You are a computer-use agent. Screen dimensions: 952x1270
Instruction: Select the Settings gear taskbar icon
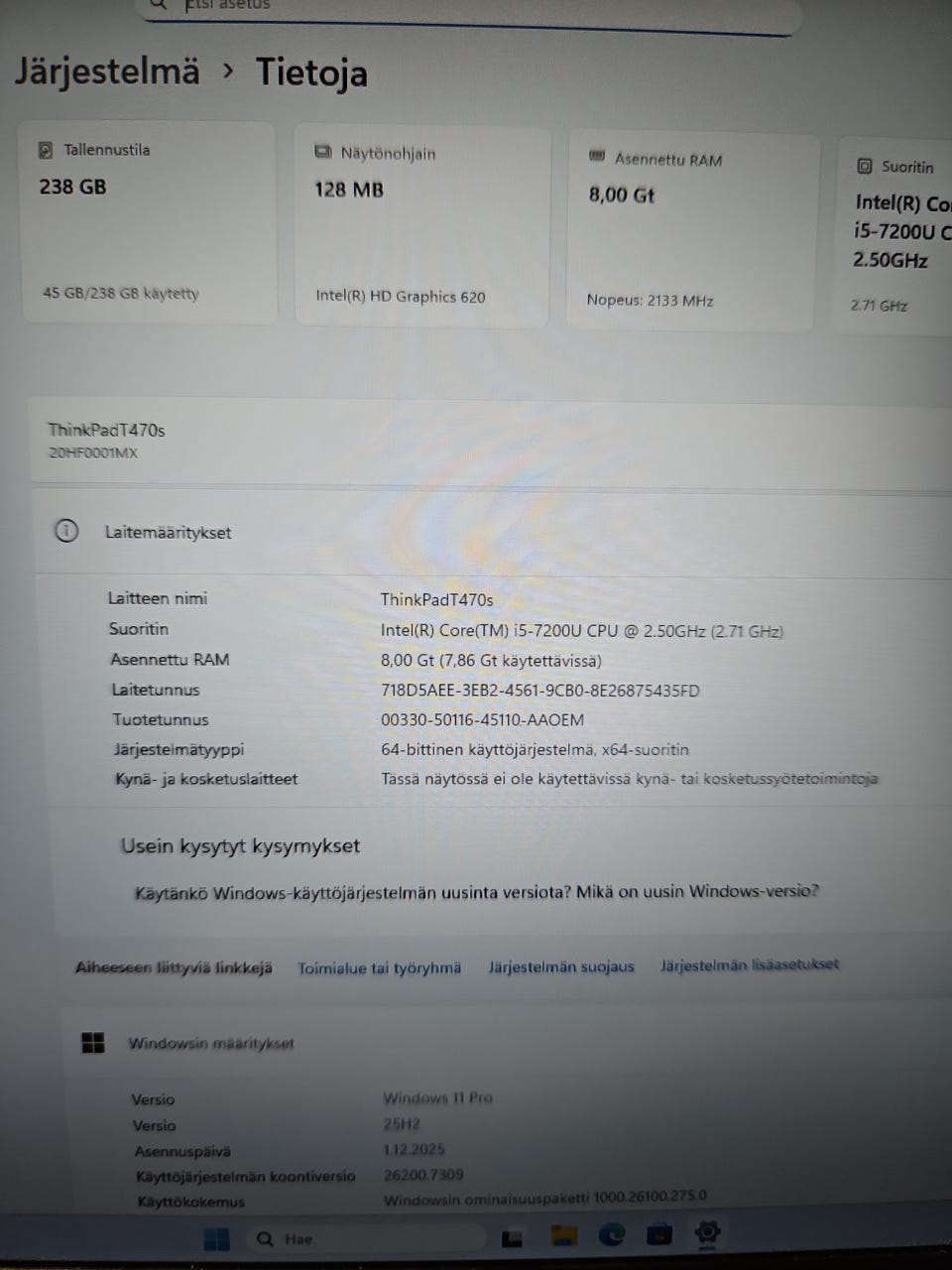click(x=707, y=1233)
